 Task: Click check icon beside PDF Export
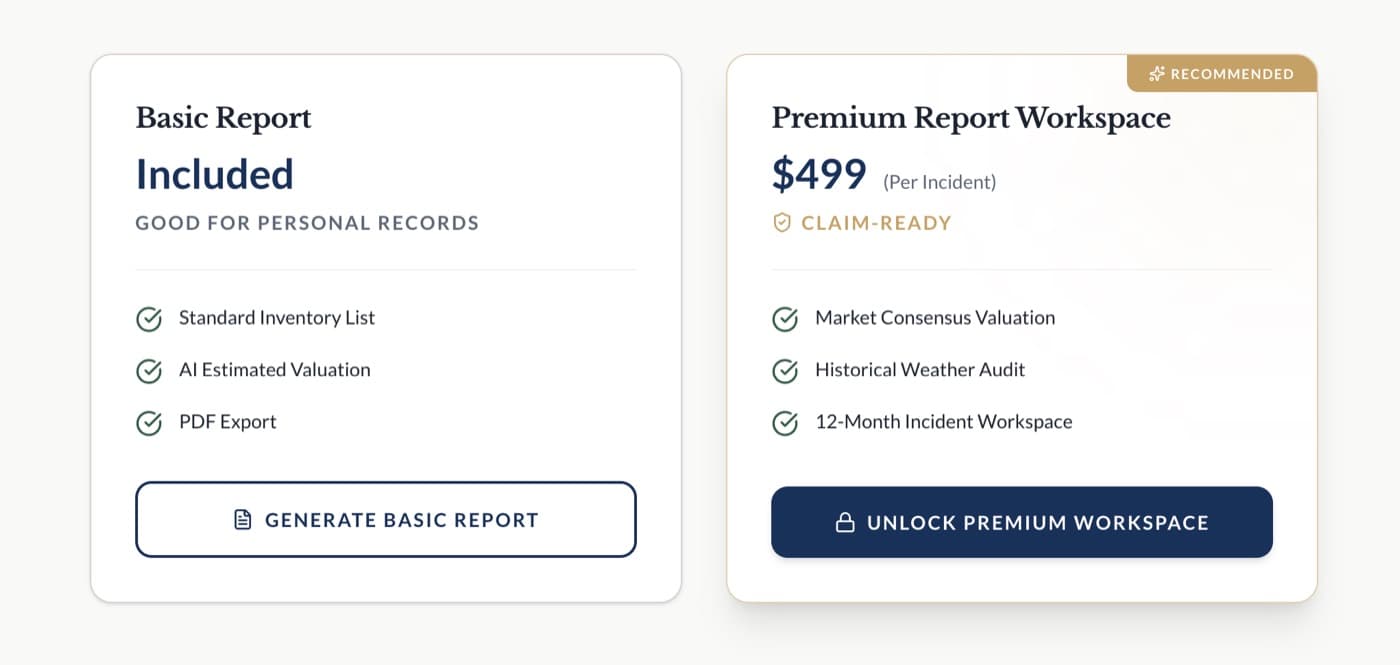pyautogui.click(x=149, y=423)
